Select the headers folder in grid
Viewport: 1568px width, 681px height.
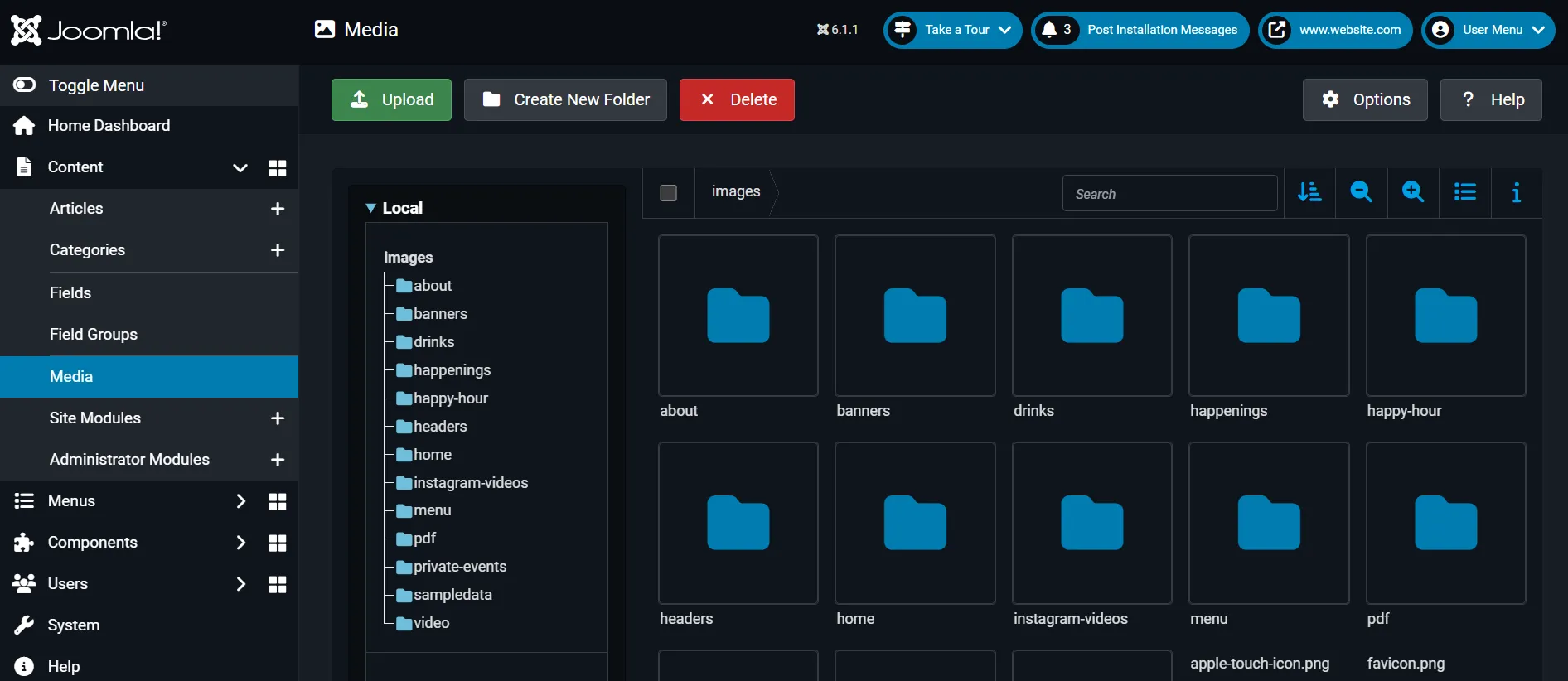click(738, 523)
